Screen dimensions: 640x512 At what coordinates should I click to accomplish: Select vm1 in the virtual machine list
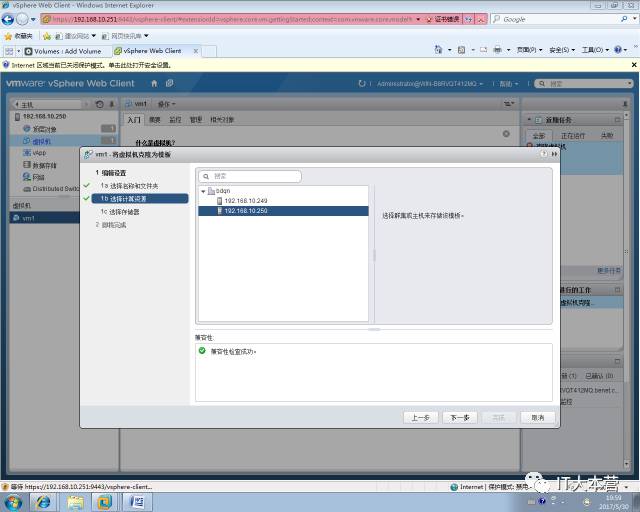pyautogui.click(x=44, y=218)
